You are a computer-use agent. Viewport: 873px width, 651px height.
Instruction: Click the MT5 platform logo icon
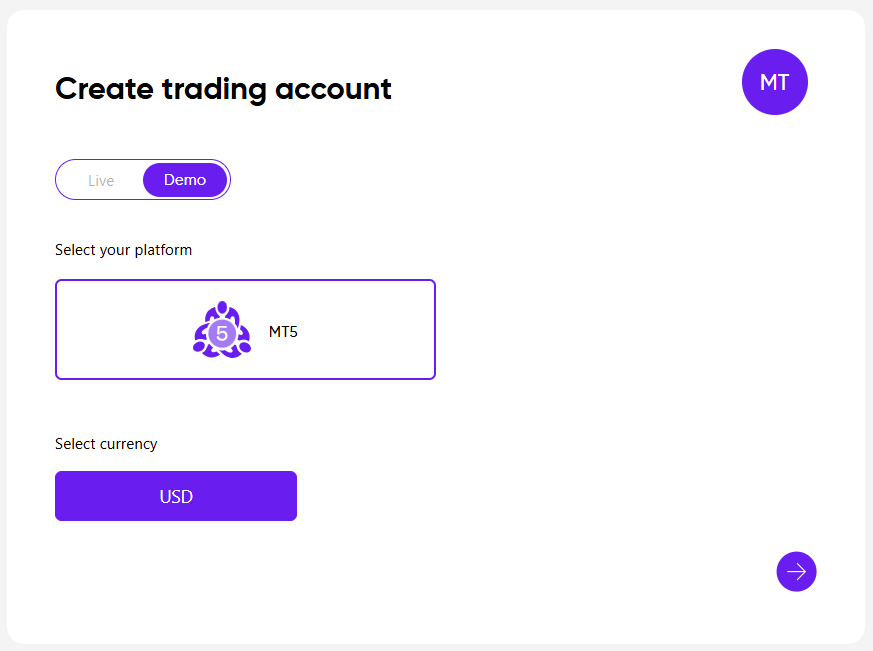pyautogui.click(x=221, y=329)
